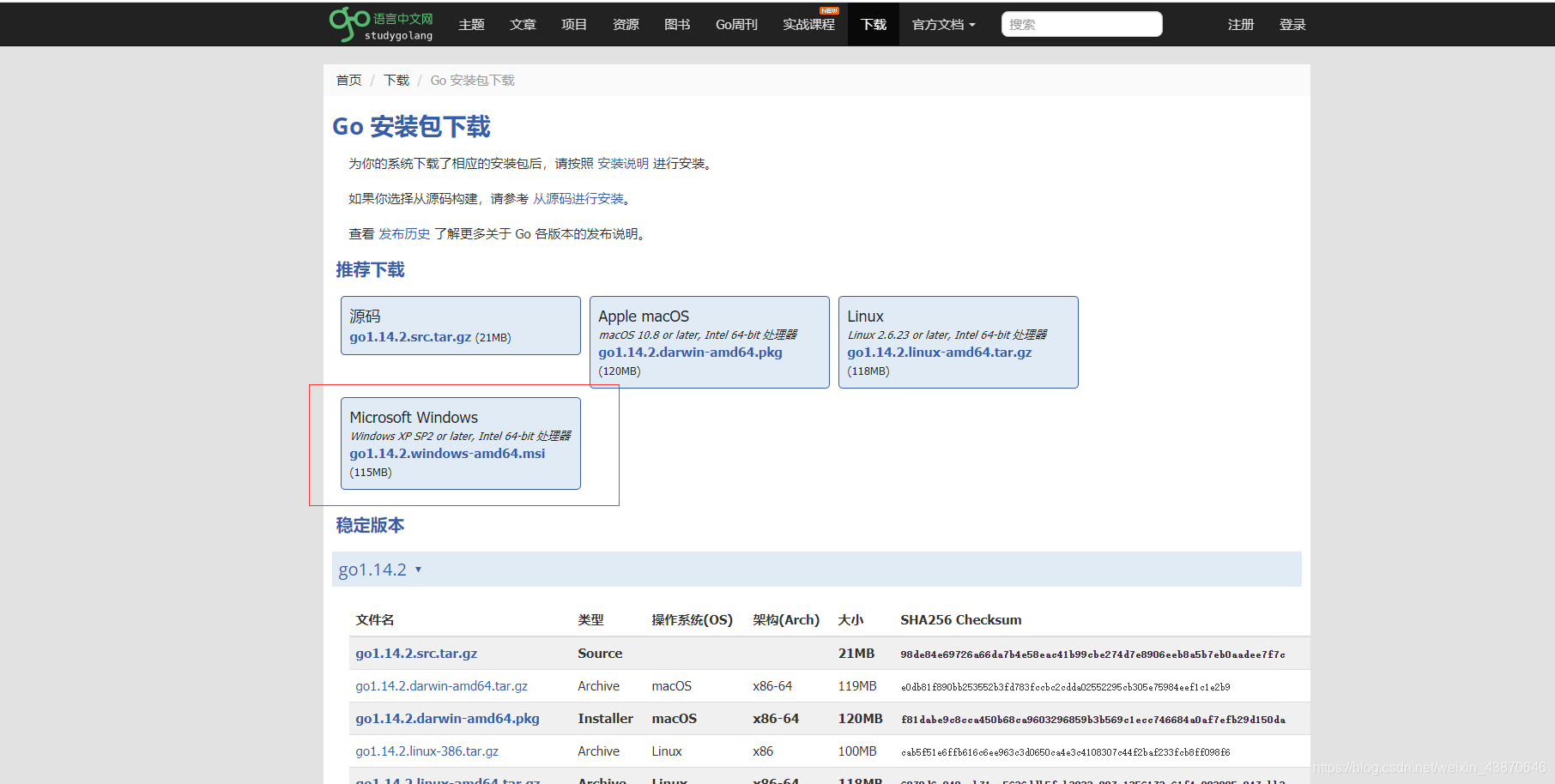Download go1.14.2.darwin-amd64.pkg from Apple macOS card

coord(691,353)
